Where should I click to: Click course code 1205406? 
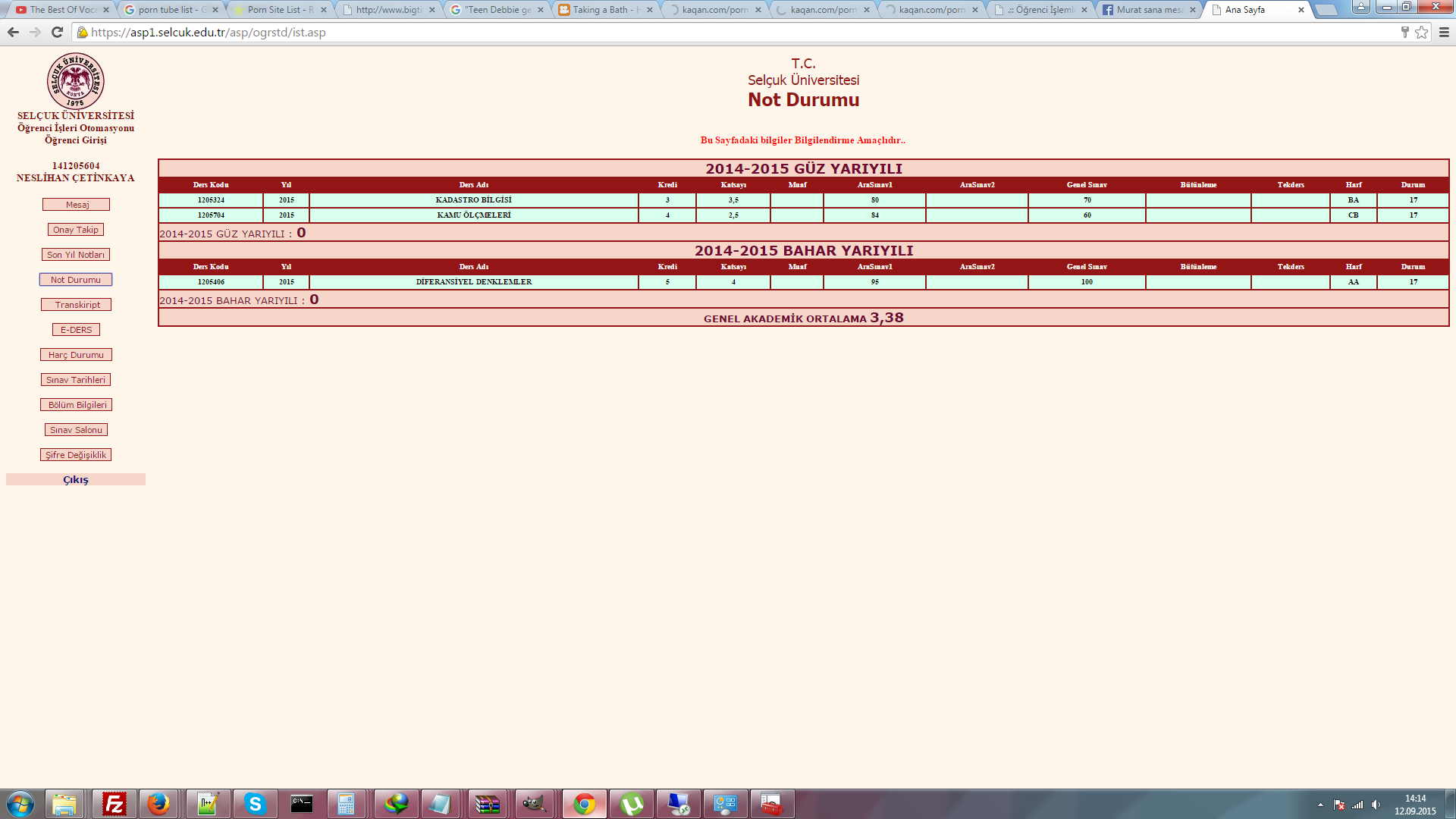click(211, 282)
